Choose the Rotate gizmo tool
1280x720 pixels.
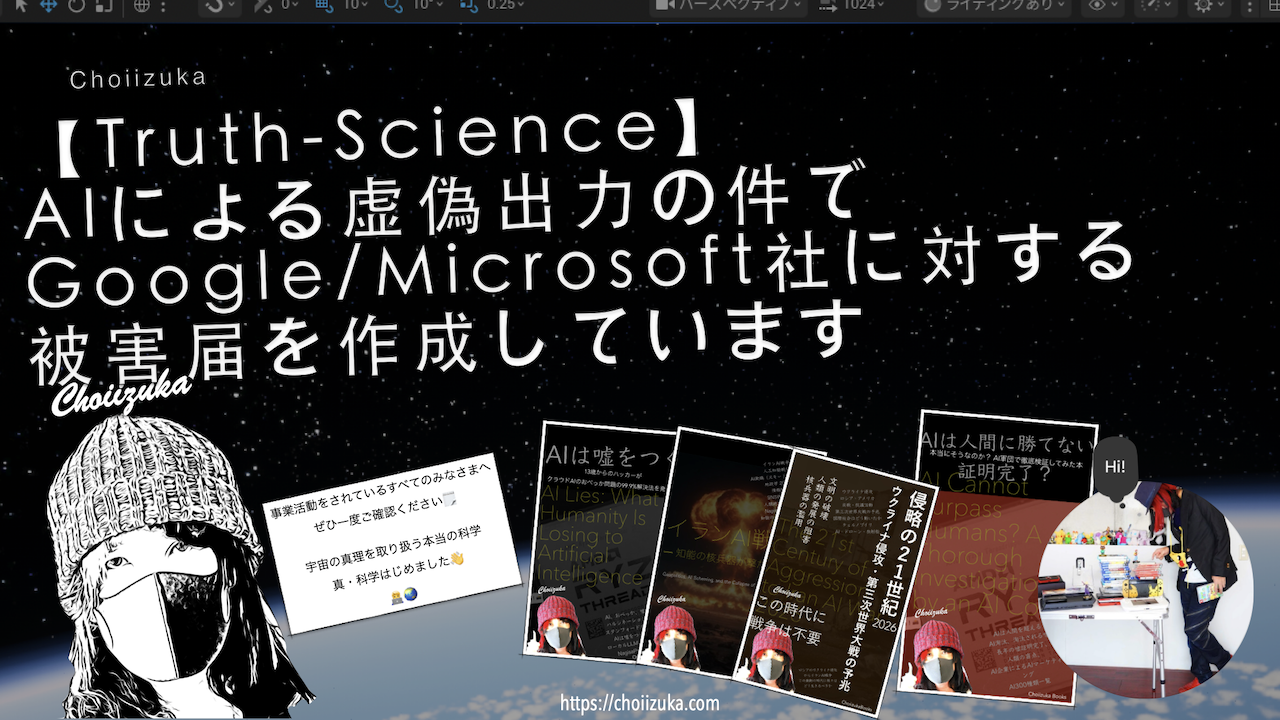76,5
